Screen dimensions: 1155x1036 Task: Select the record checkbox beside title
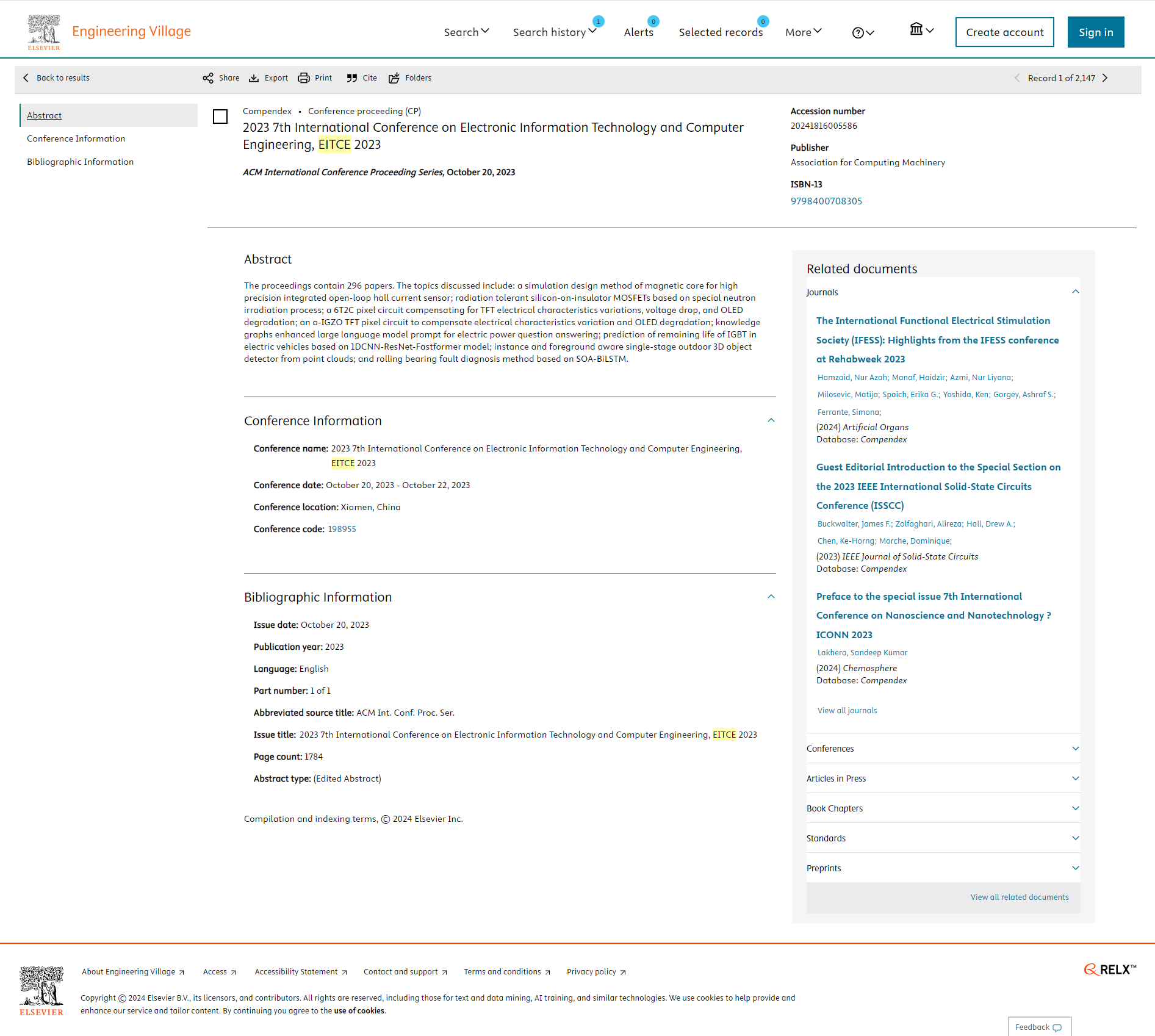pos(220,117)
